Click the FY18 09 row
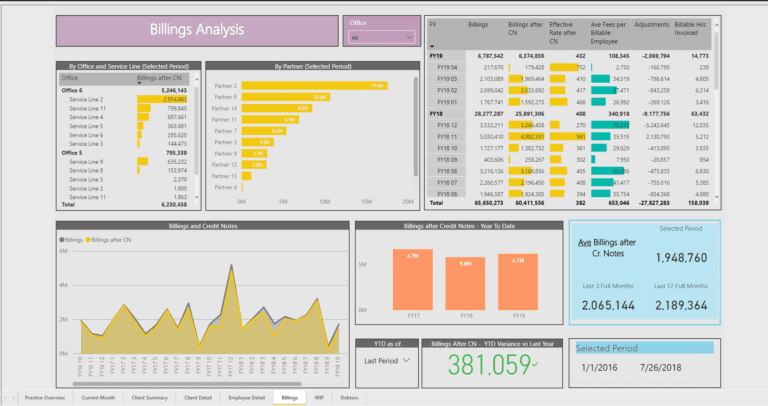 click(x=570, y=160)
